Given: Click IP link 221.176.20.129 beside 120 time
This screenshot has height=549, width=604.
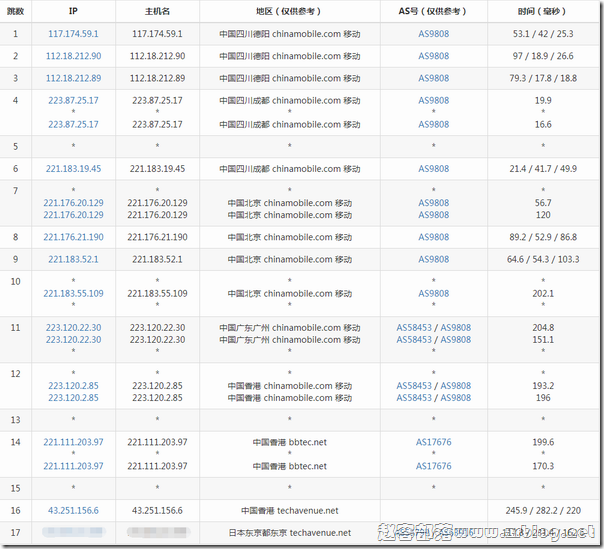Looking at the screenshot, I should 73,215.
